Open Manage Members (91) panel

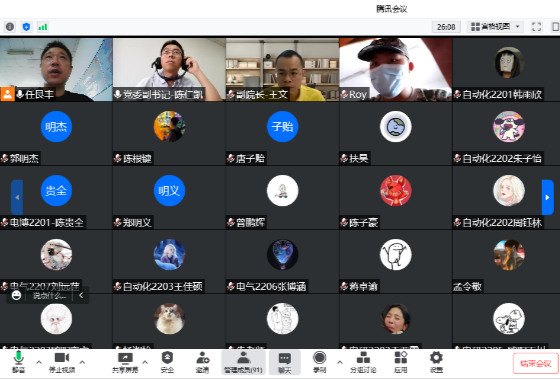click(243, 362)
